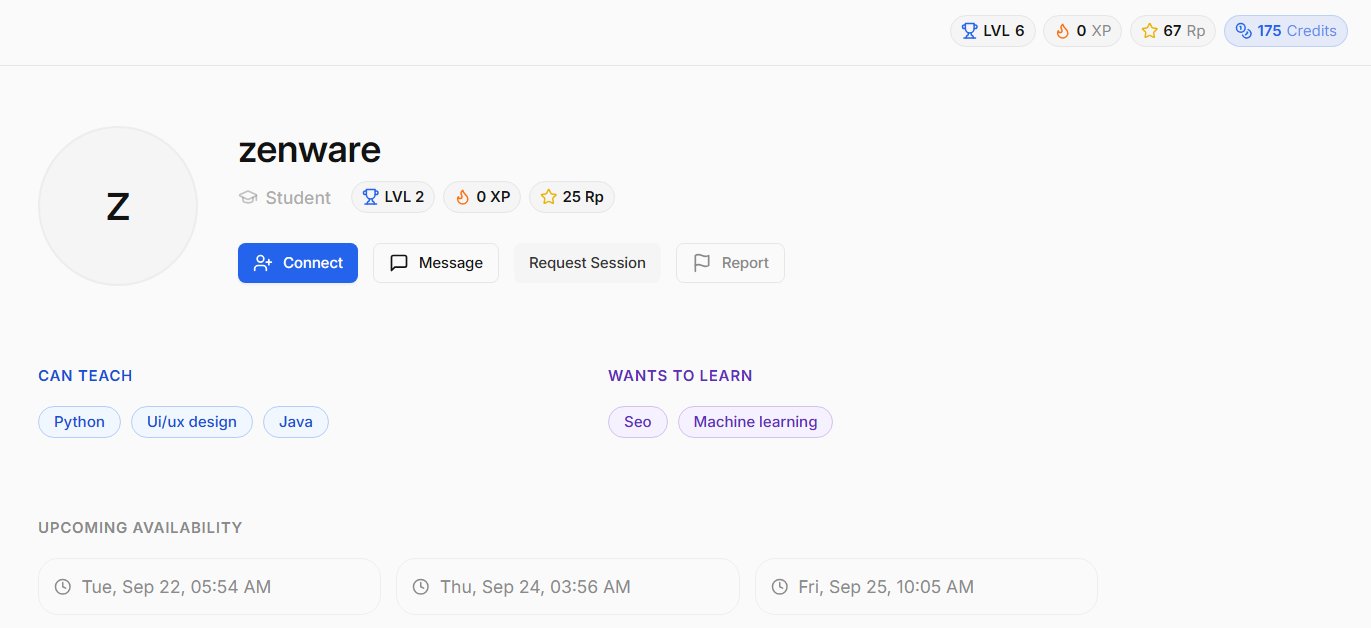
Task: Select the Seo learning tag
Action: [638, 422]
